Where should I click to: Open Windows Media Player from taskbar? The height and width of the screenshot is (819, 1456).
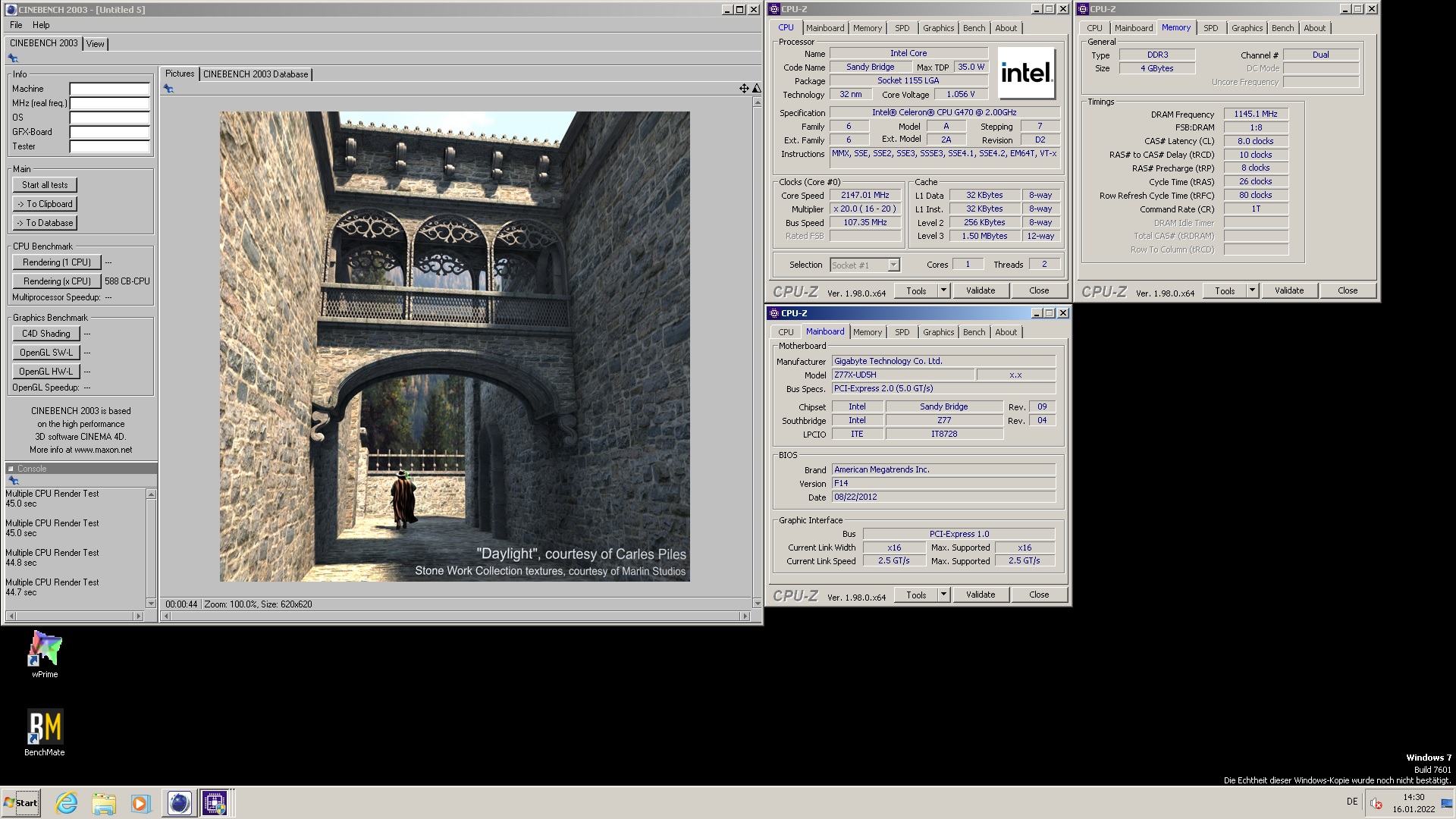point(140,803)
